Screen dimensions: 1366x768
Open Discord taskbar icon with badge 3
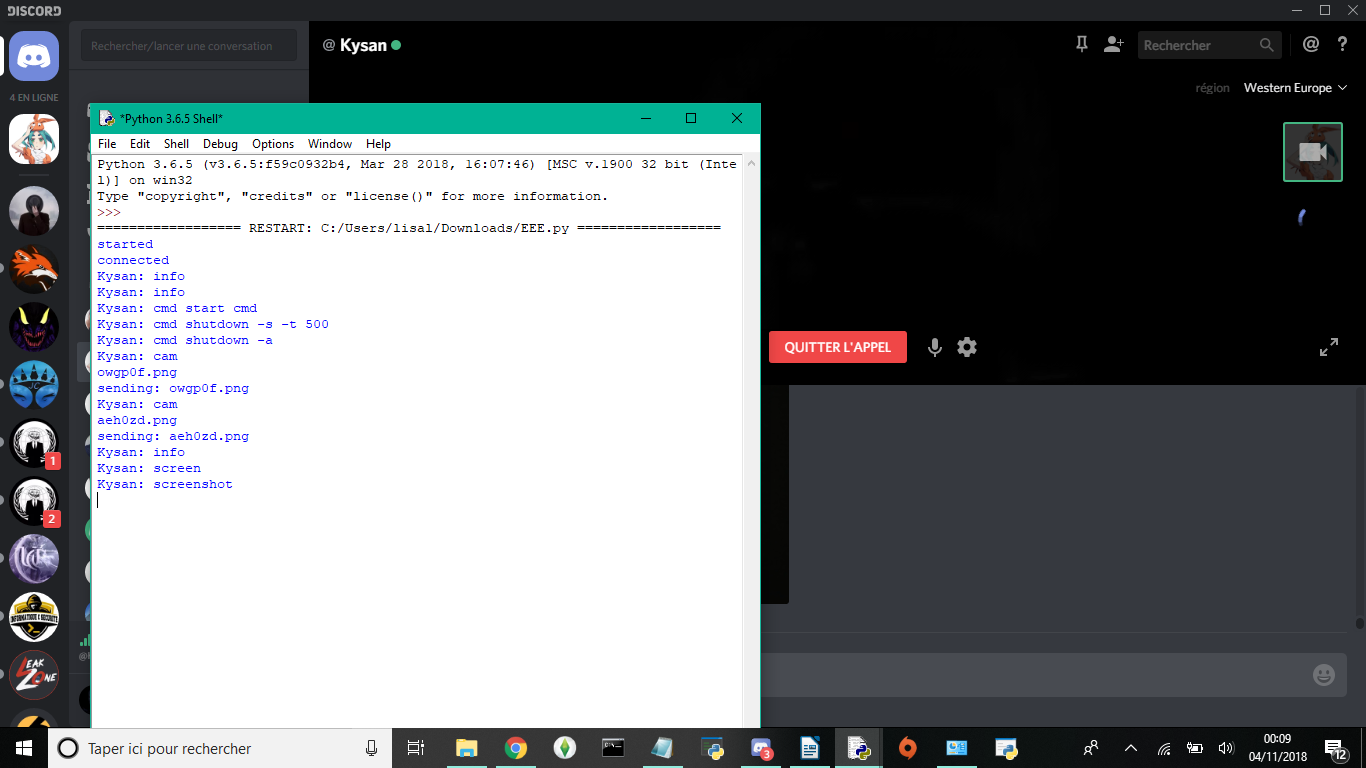(762, 748)
